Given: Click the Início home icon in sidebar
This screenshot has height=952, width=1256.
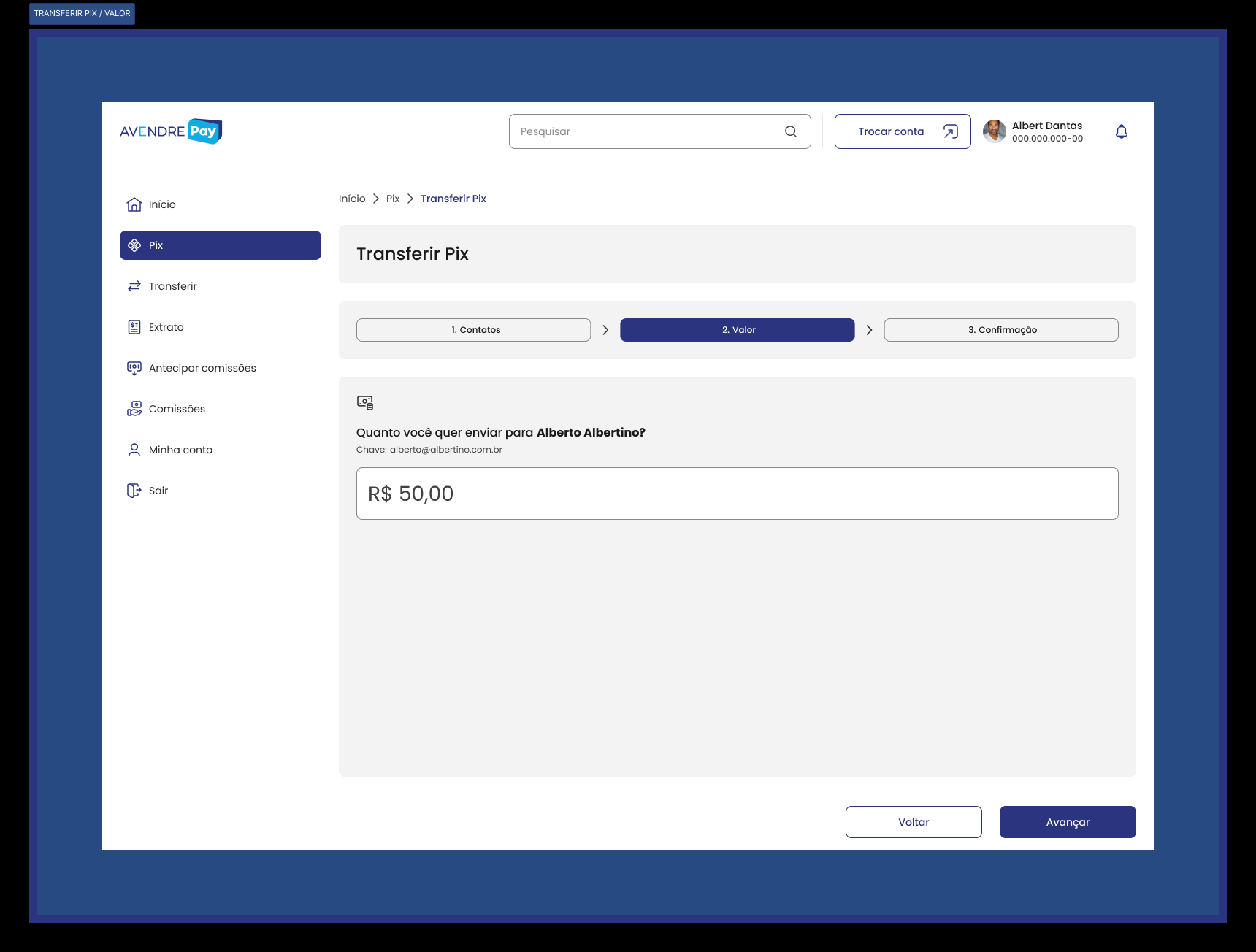Looking at the screenshot, I should click(x=134, y=204).
